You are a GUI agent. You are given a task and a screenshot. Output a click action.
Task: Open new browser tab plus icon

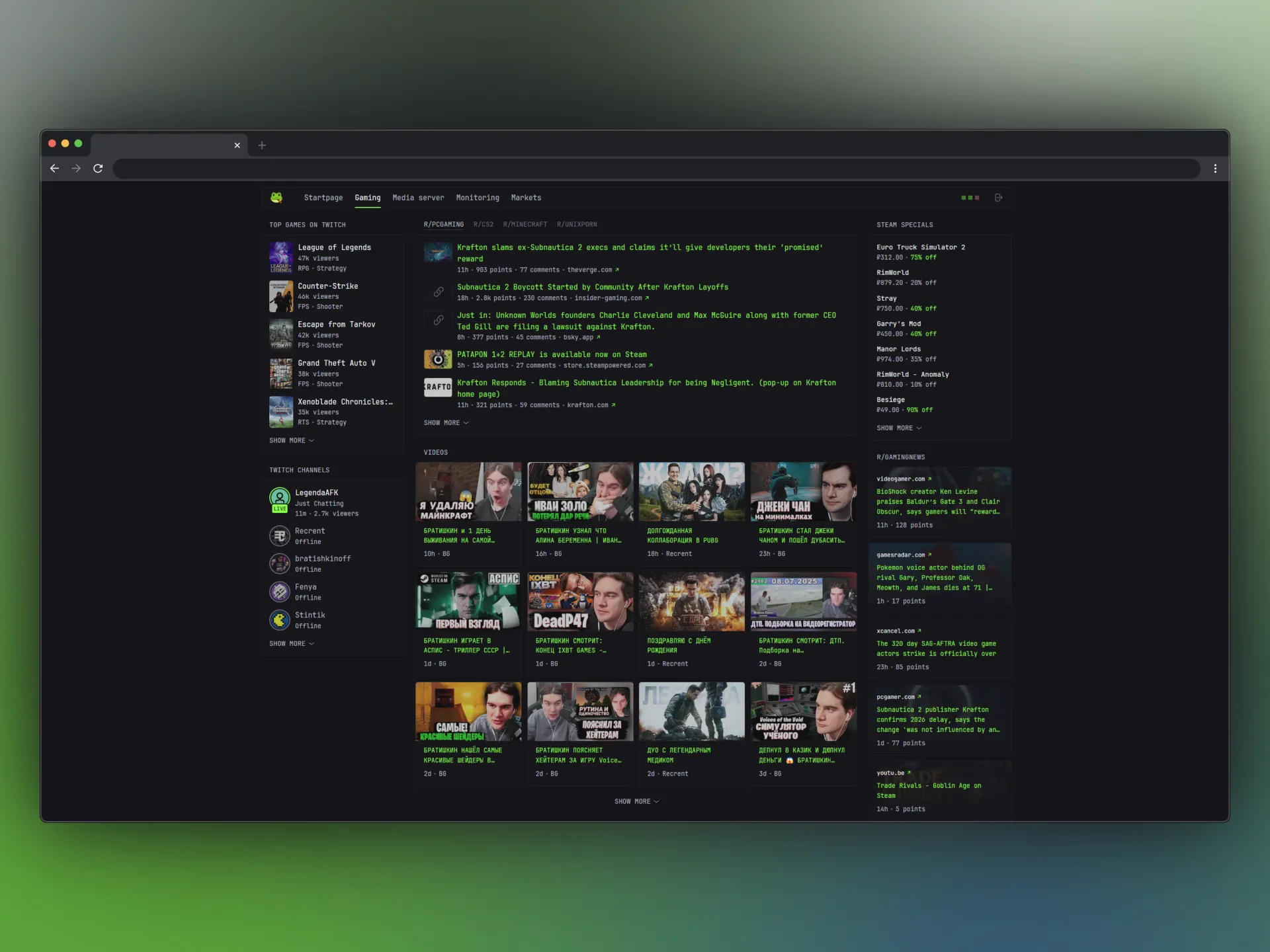(x=262, y=145)
